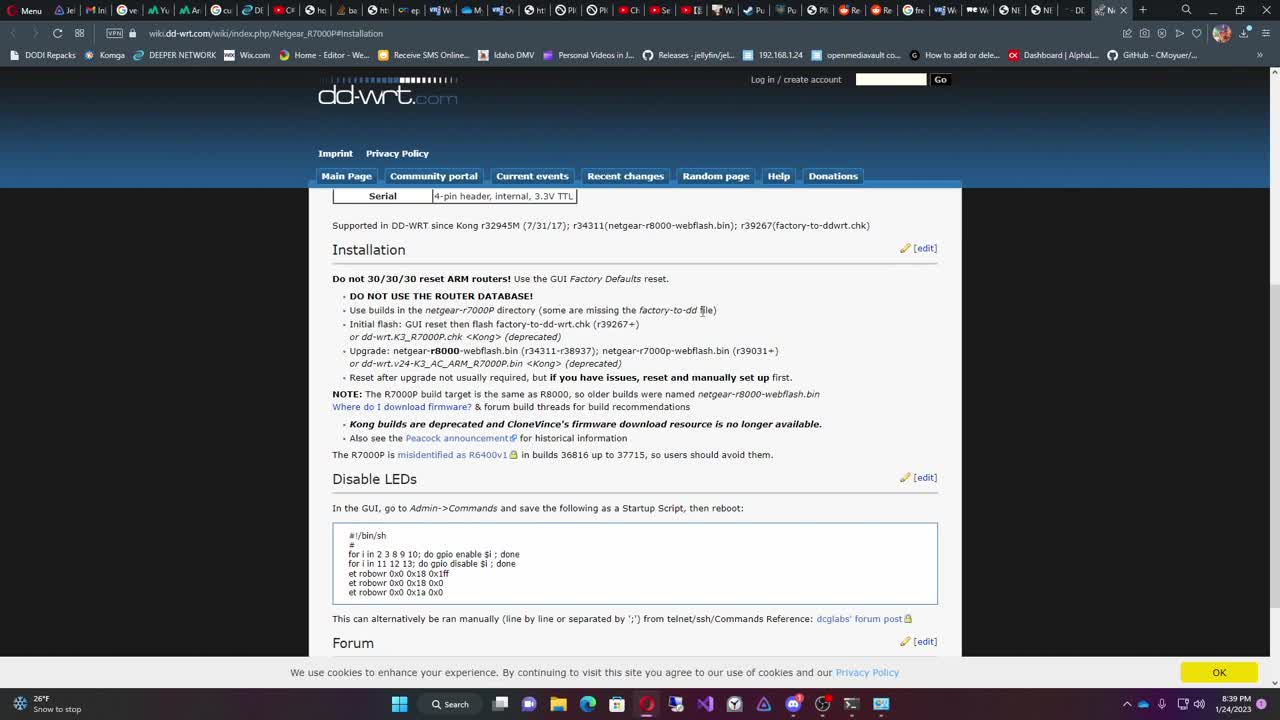Click the wiki search input box
The width and height of the screenshot is (1280, 720).
point(891,79)
